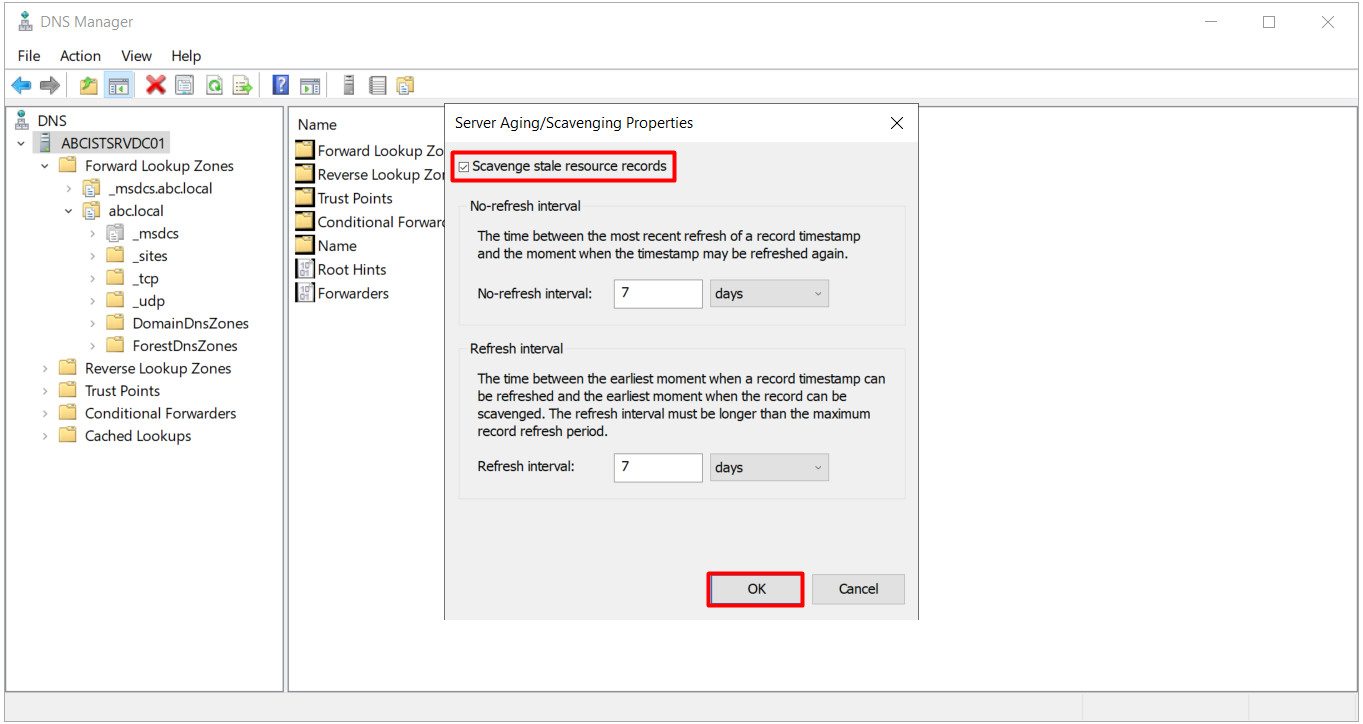Close the Aging/Scavenging Properties dialog
The height and width of the screenshot is (724, 1363).
tap(897, 123)
